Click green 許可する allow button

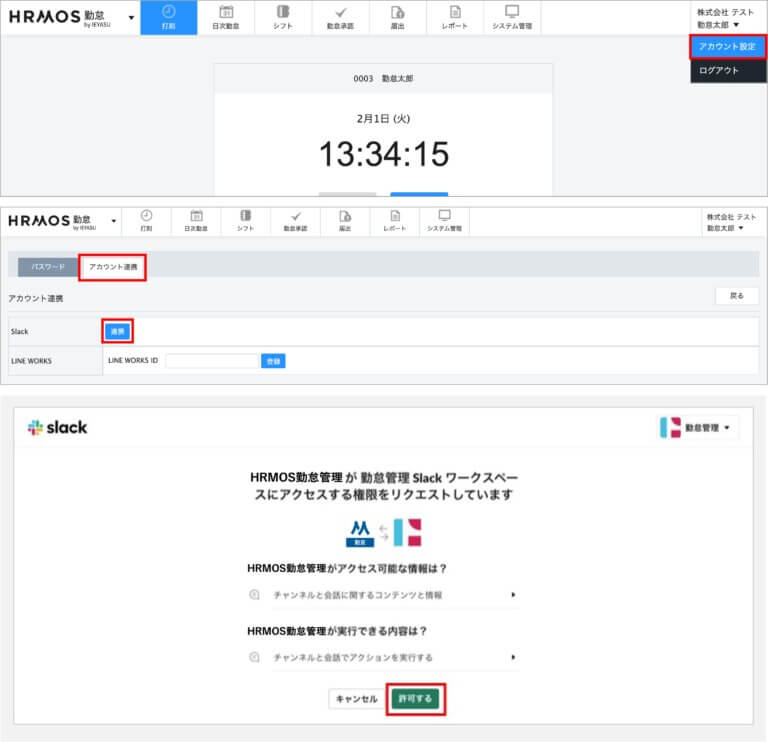(x=415, y=699)
